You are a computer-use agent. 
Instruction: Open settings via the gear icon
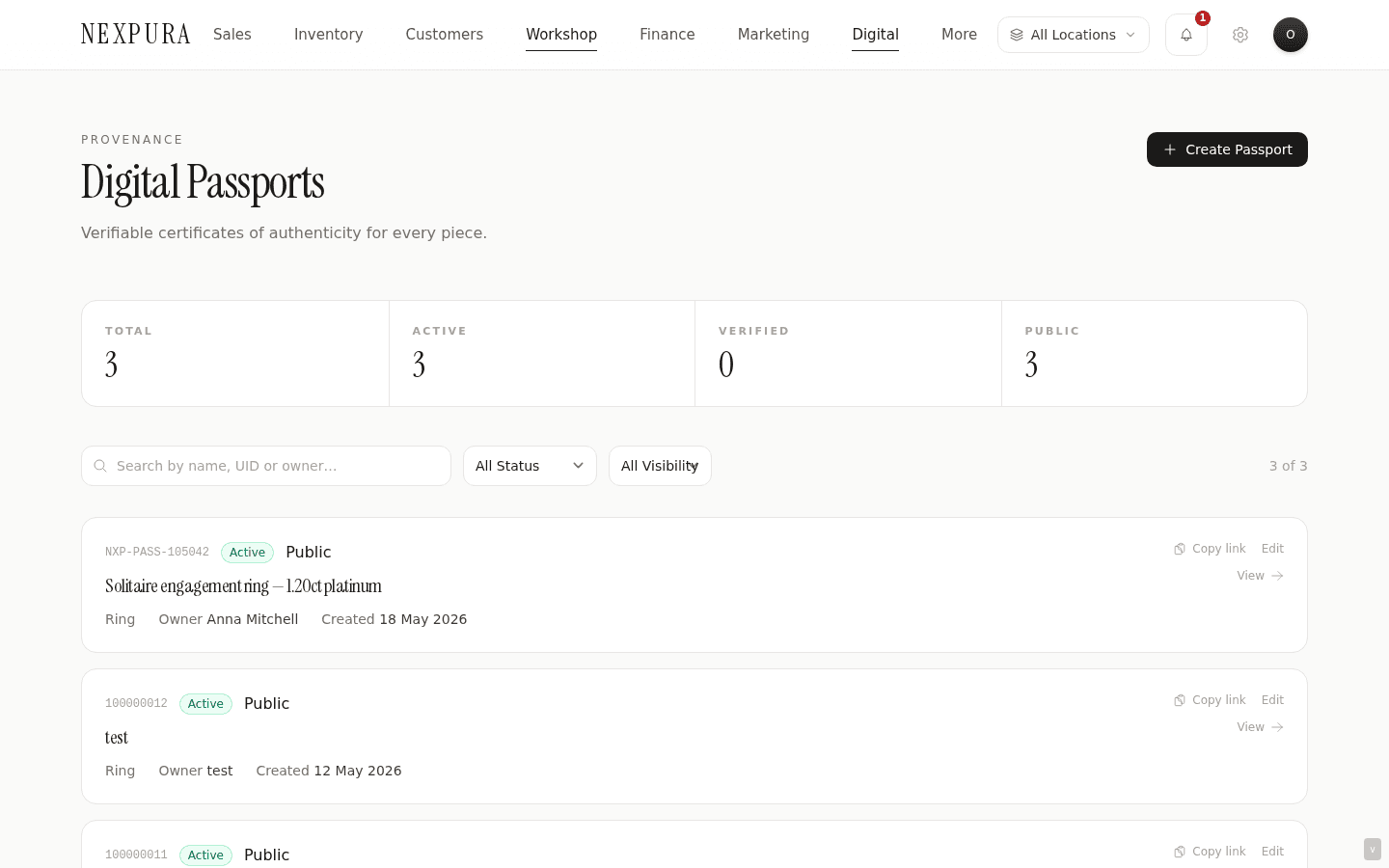(1240, 35)
